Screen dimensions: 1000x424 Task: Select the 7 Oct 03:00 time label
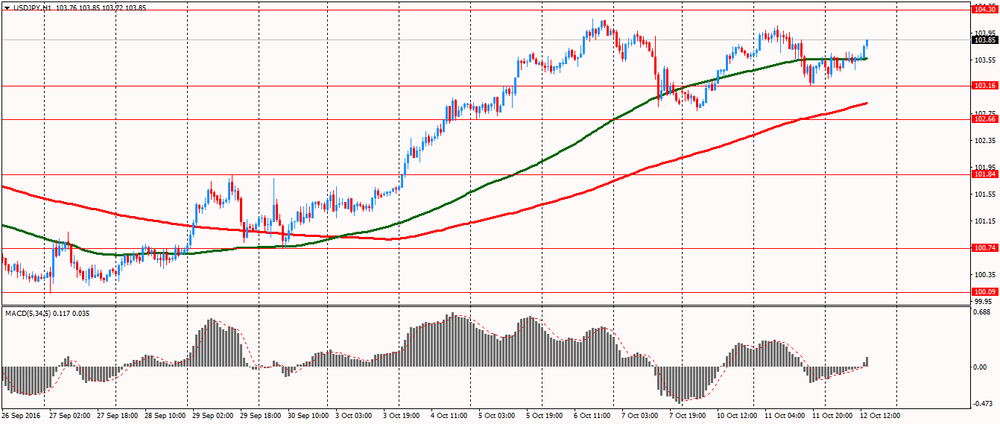(642, 414)
